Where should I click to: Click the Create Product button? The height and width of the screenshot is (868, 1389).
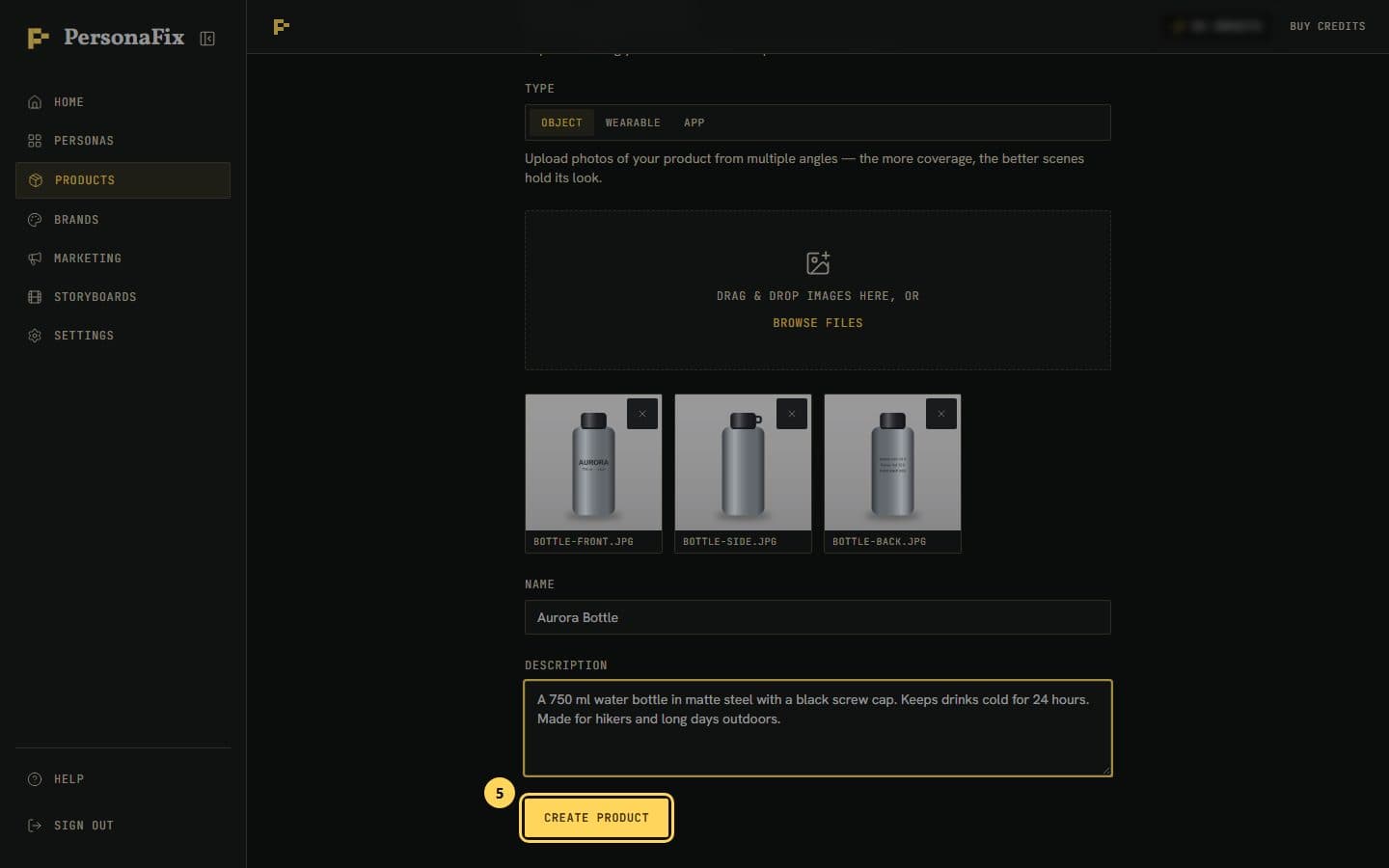[x=596, y=818]
